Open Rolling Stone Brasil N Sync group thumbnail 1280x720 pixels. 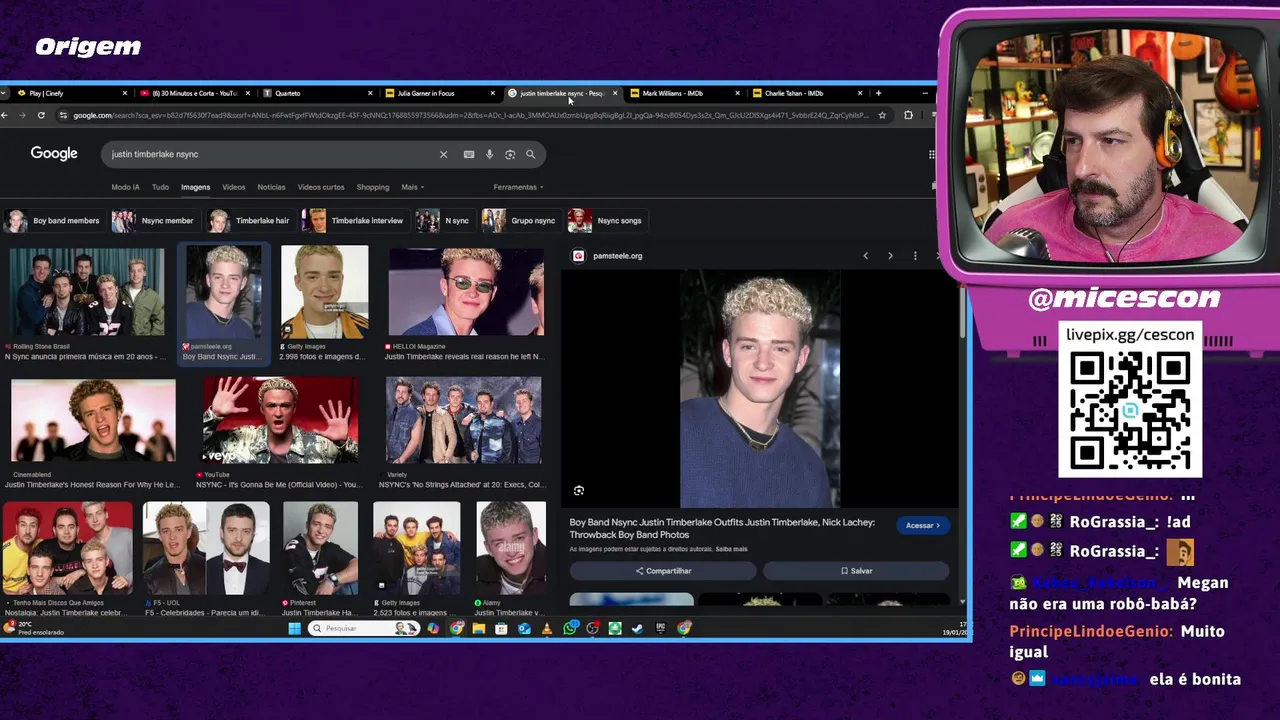[x=87, y=291]
